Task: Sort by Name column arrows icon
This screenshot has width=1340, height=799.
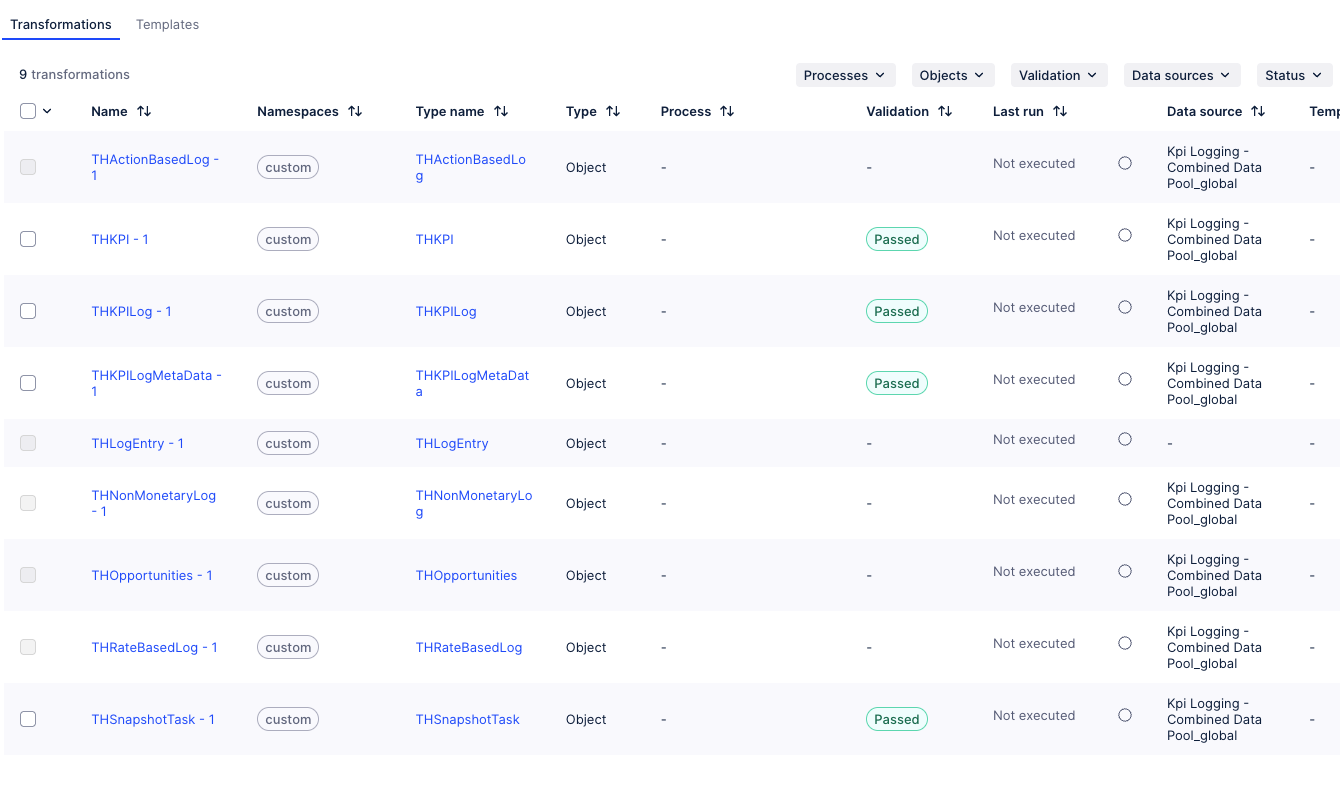Action: point(144,112)
